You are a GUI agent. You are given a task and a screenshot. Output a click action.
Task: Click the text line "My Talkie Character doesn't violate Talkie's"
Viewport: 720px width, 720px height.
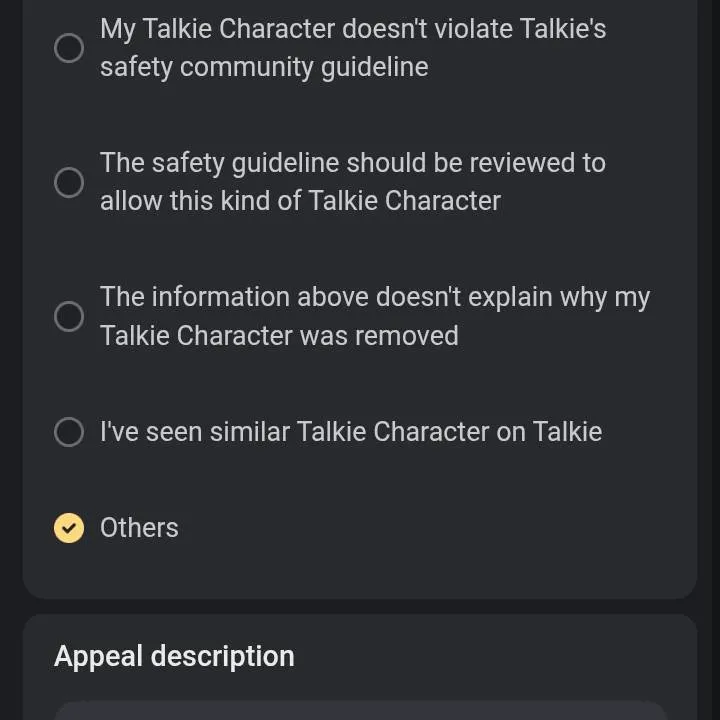353,29
